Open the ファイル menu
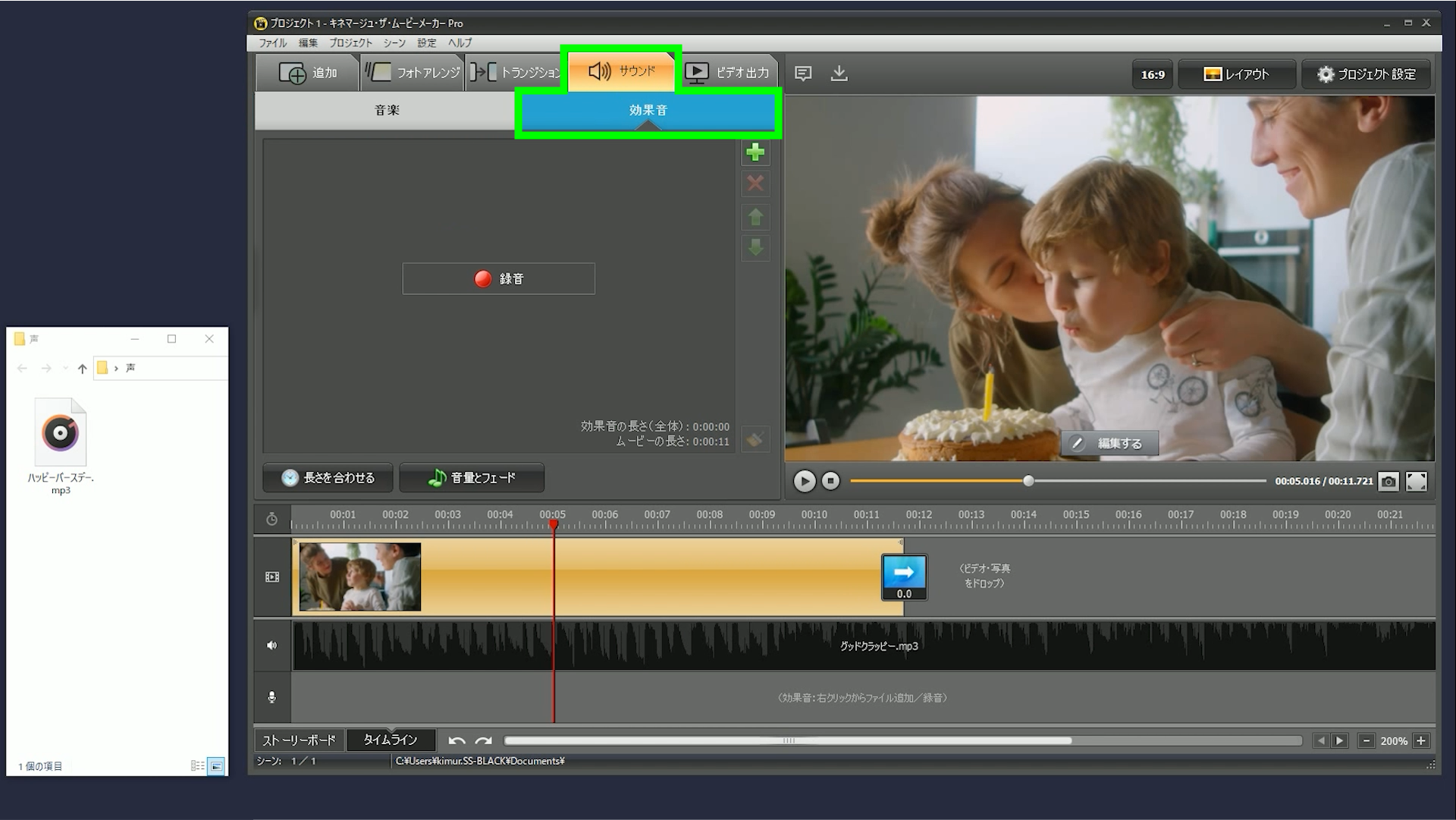 coord(272,43)
